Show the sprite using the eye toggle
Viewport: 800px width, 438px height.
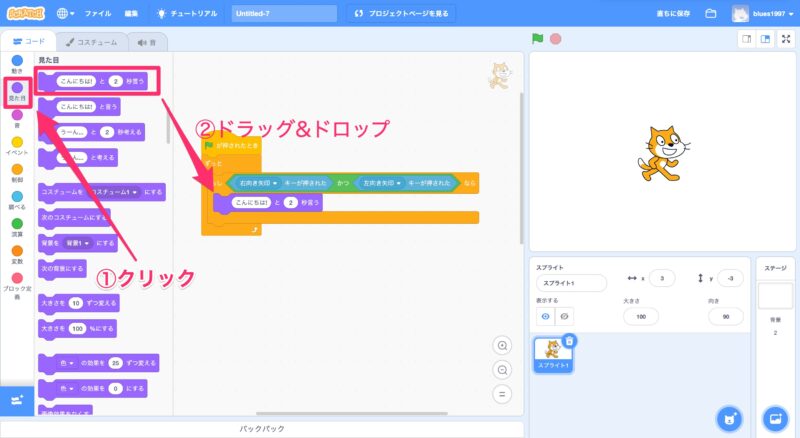[545, 316]
